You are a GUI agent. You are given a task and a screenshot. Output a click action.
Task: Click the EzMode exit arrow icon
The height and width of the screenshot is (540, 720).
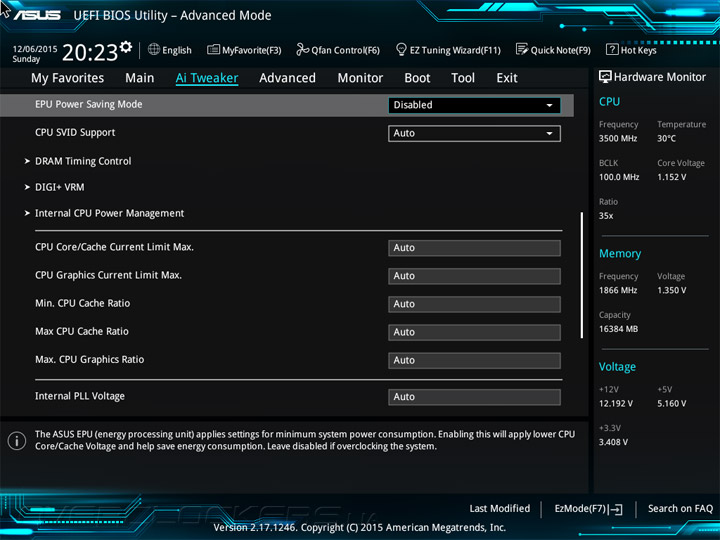[616, 509]
